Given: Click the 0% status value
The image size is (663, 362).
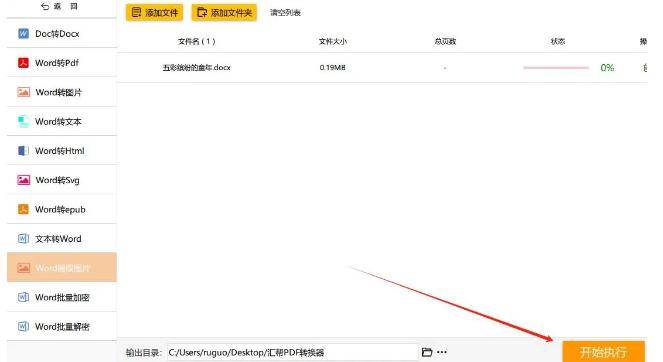Looking at the screenshot, I should point(607,68).
